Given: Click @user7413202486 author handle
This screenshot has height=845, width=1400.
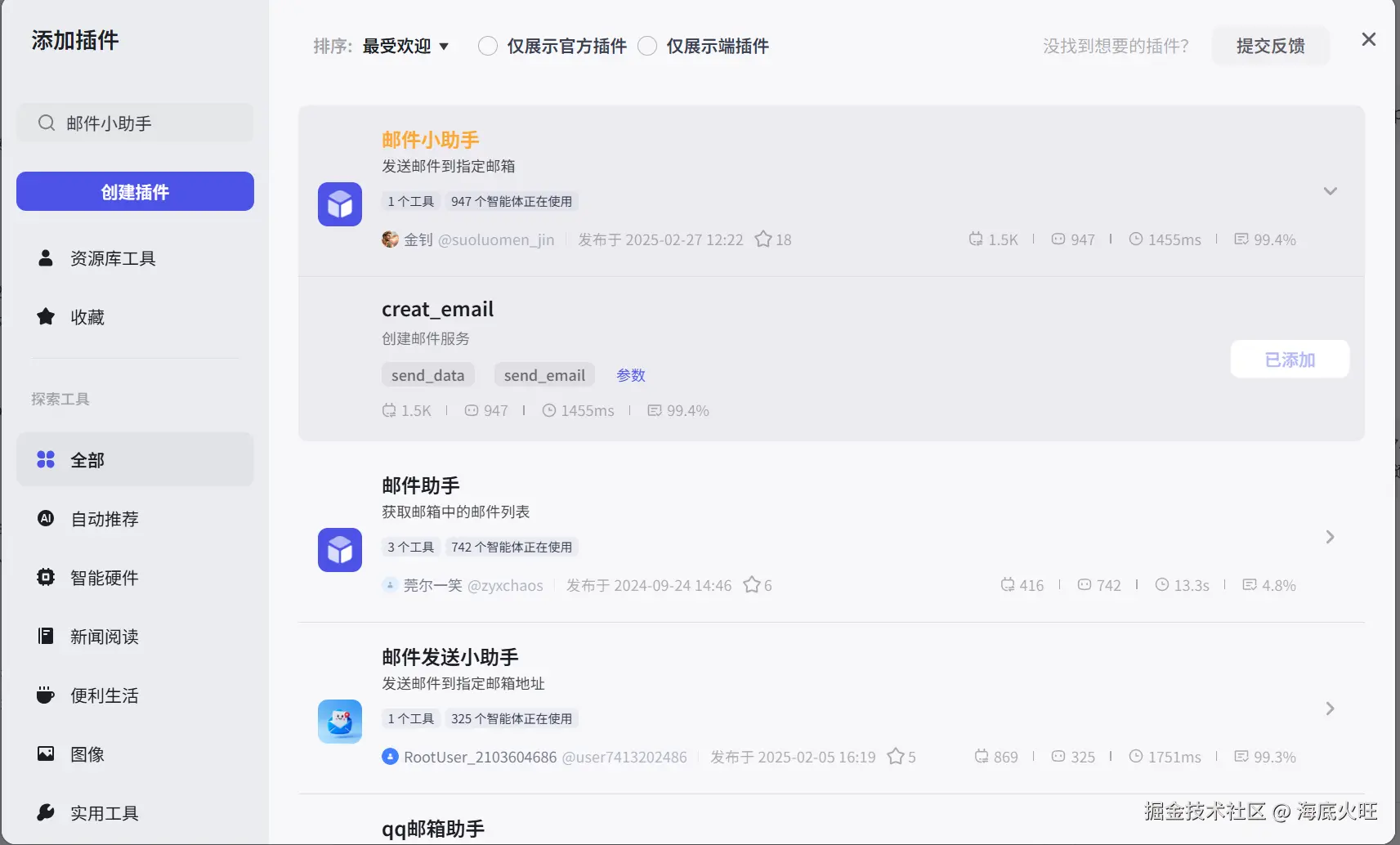Looking at the screenshot, I should (x=624, y=757).
